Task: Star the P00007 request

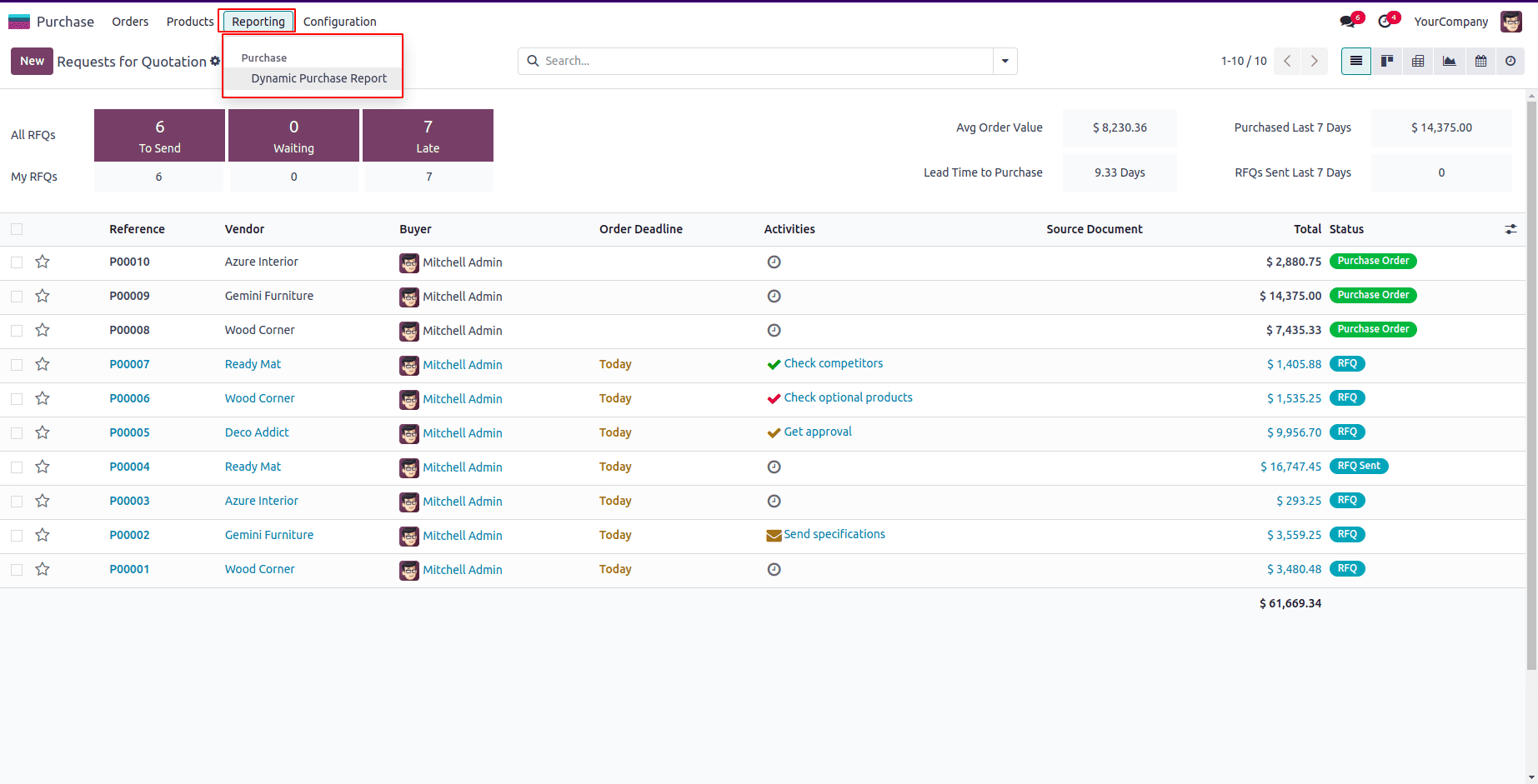Action: (x=43, y=364)
